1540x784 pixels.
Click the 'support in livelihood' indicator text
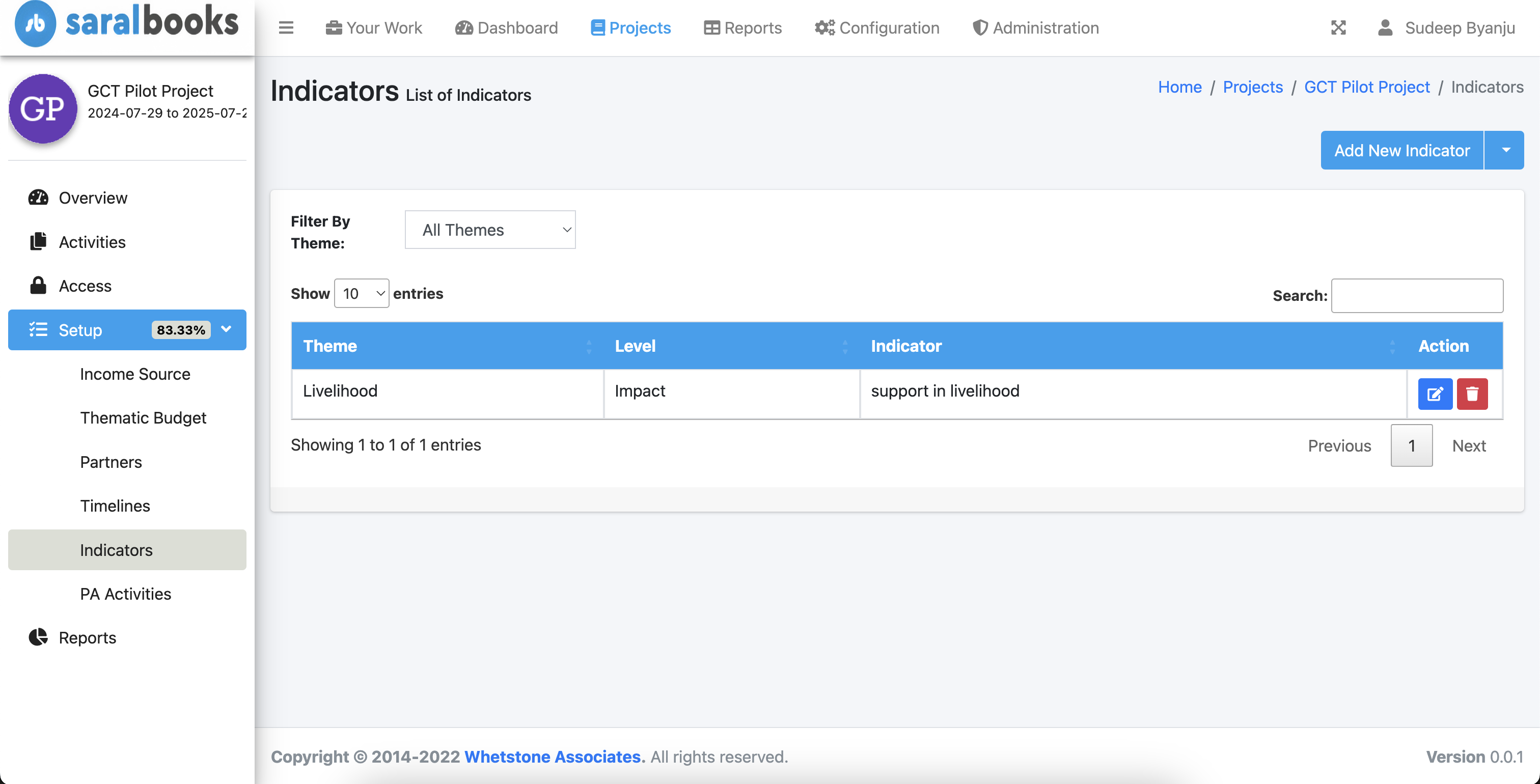(945, 391)
